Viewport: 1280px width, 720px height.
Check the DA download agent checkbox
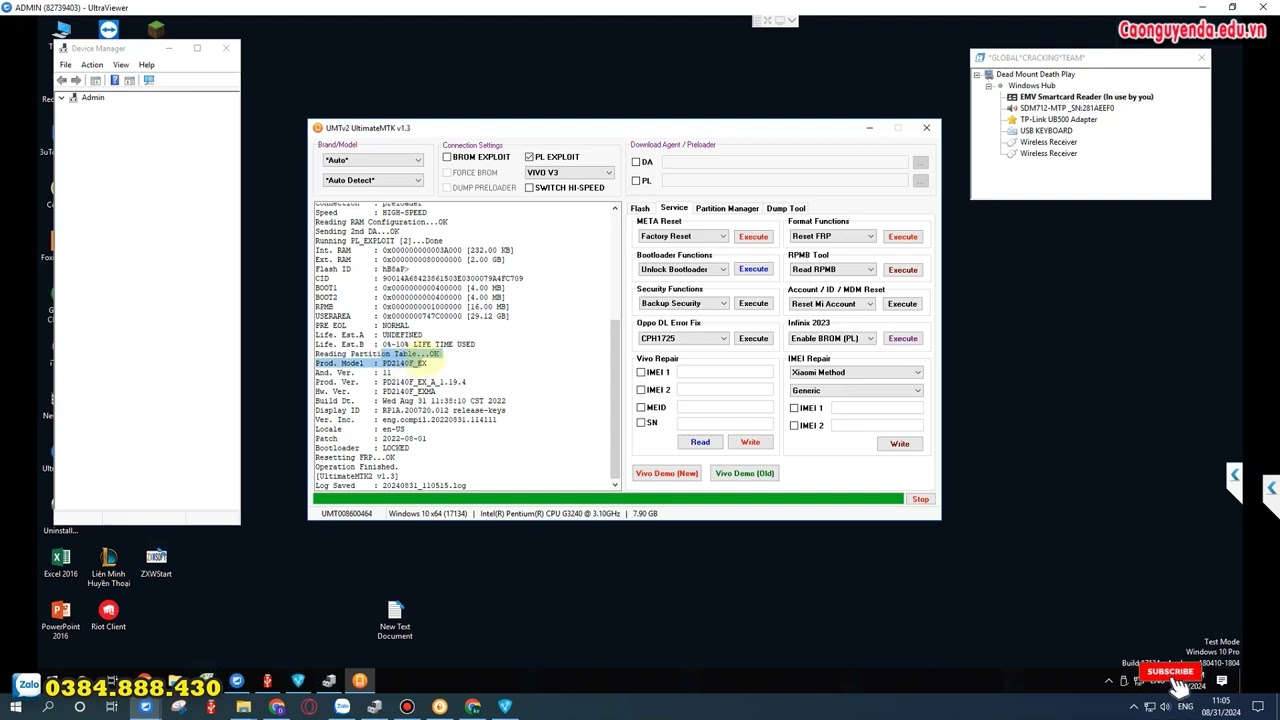636,162
